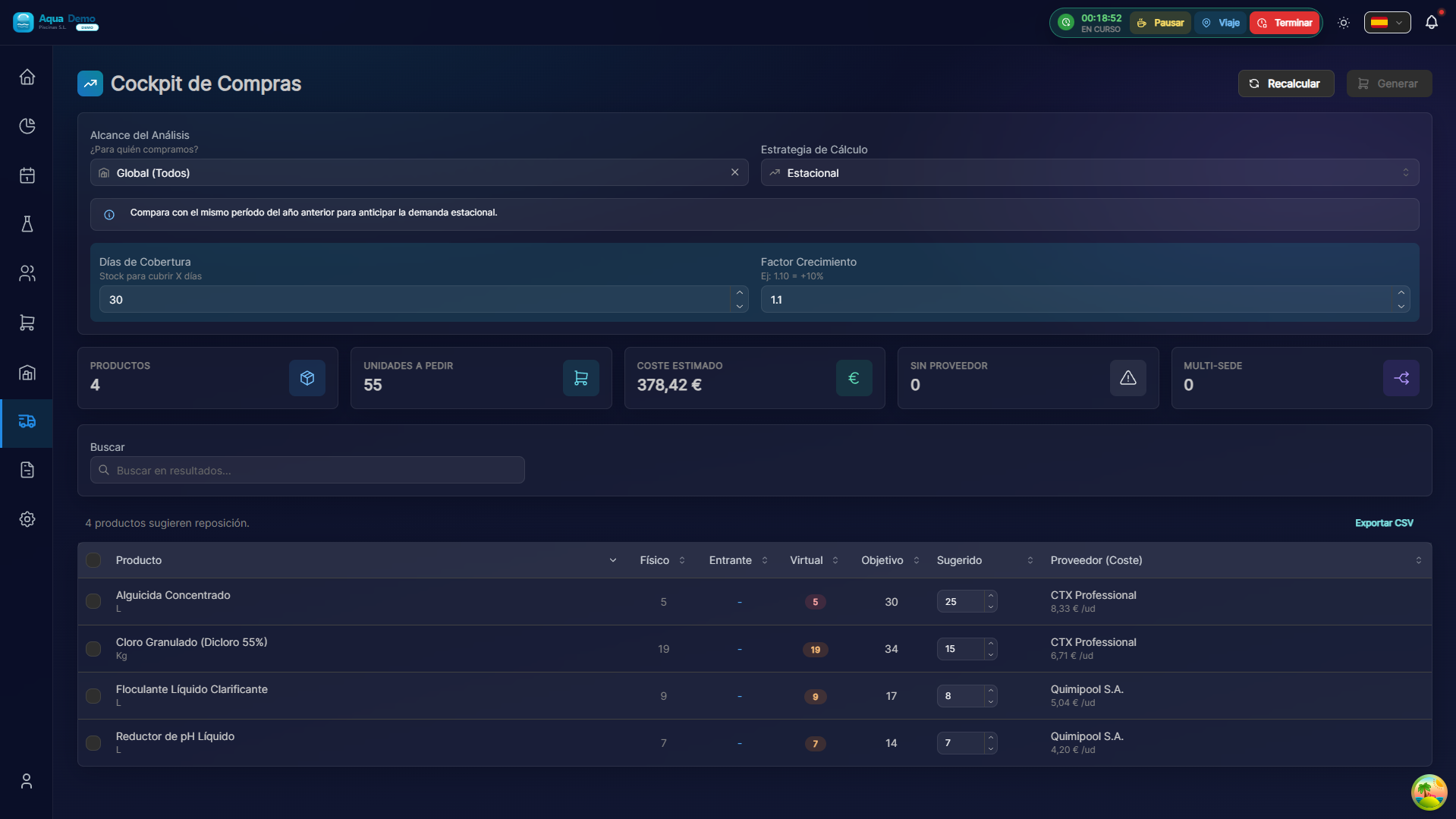Decrease suggested quantity for Cloro Granulado

(x=991, y=654)
